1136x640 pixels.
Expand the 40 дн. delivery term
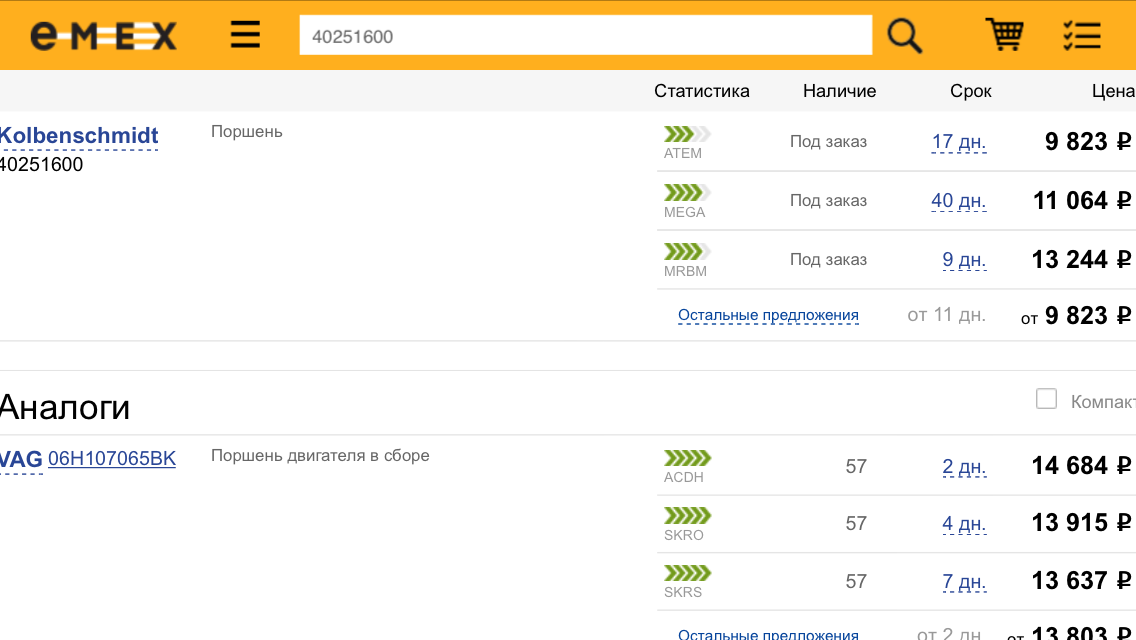tap(958, 201)
